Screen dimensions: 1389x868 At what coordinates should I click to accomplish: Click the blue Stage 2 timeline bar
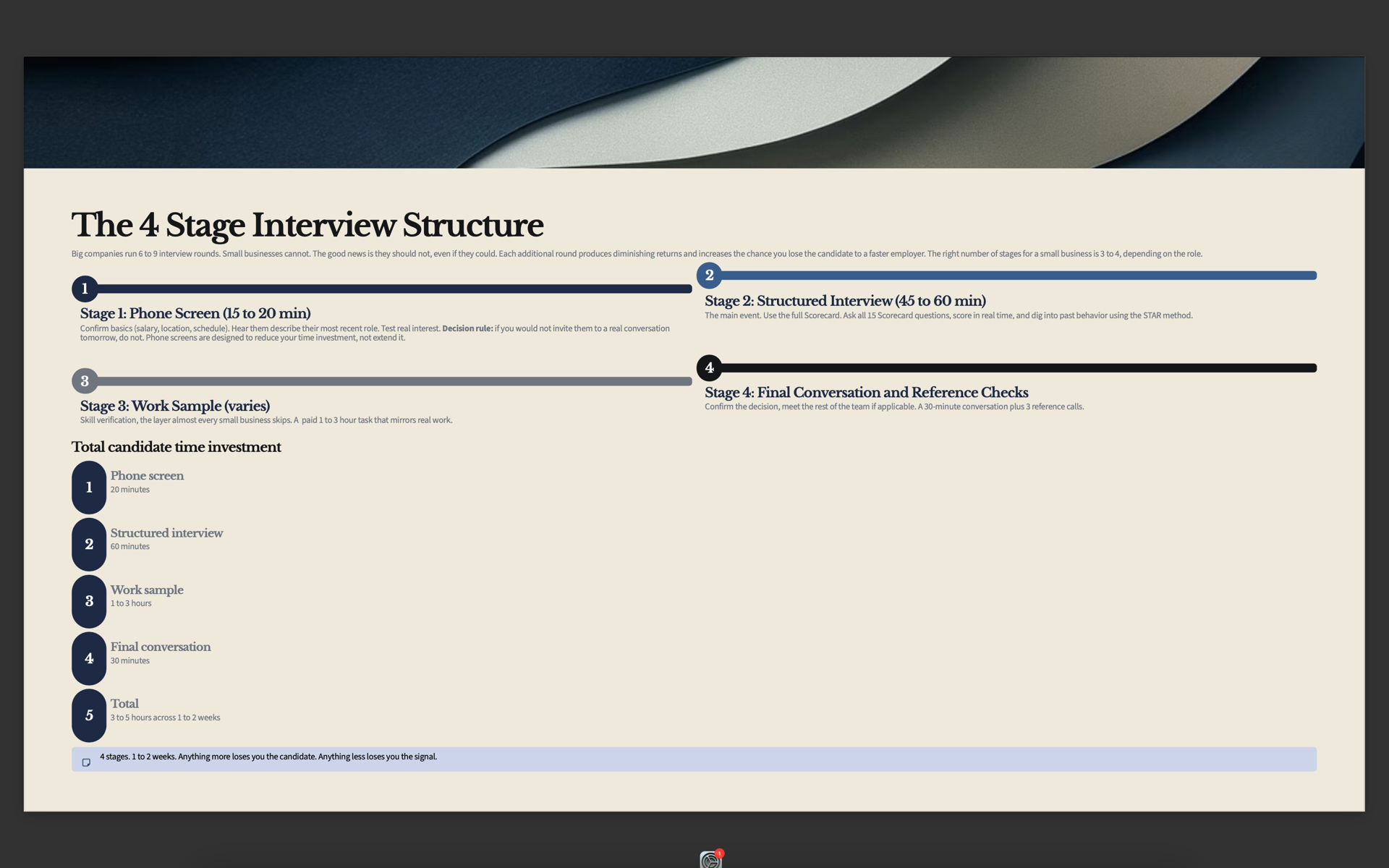tap(1019, 275)
